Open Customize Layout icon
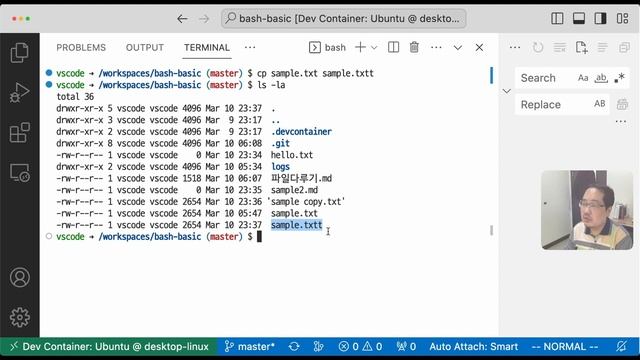This screenshot has height=360, width=640. click(x=622, y=18)
